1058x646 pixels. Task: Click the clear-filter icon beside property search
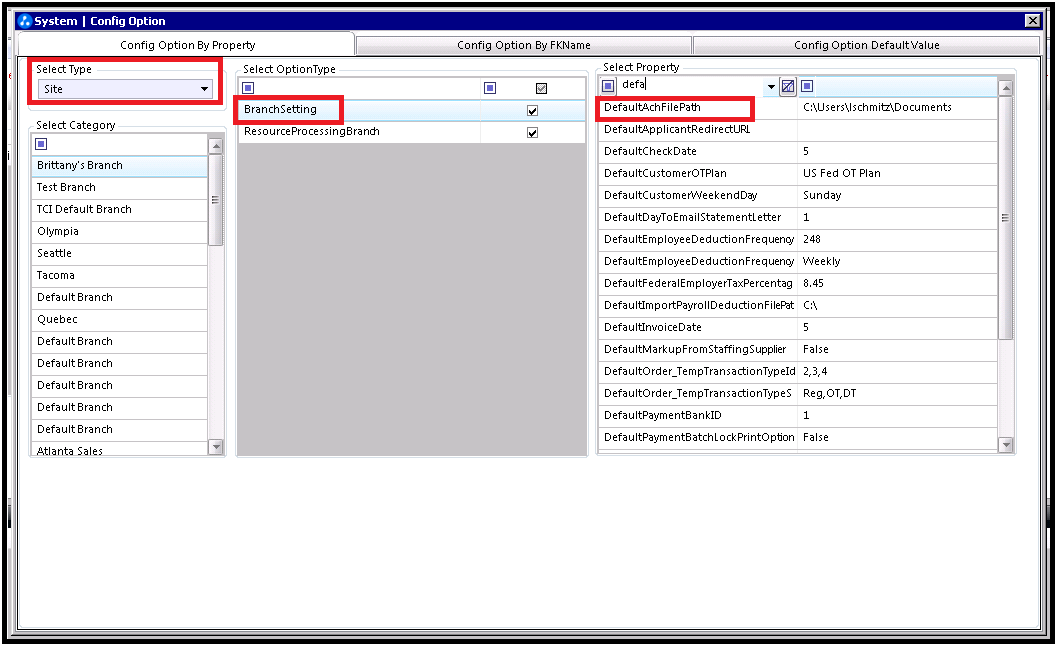787,86
